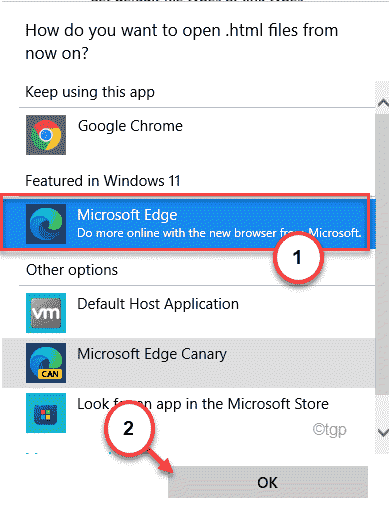
Task: Click the scrollbar track below the thumb
Action: pos(382,410)
